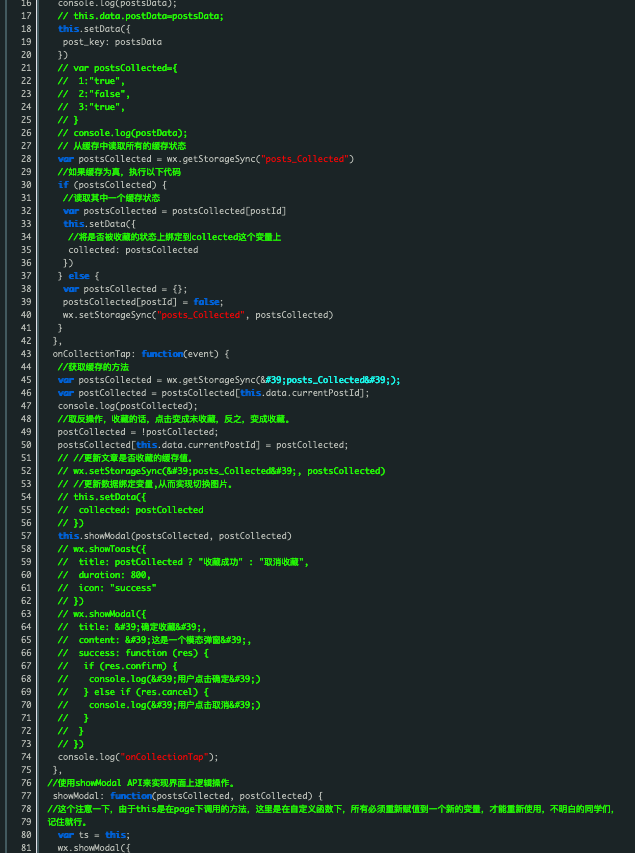
Task: Click the blue keyword "false" in the postsCollected[postId] assignment
Action: (206, 302)
